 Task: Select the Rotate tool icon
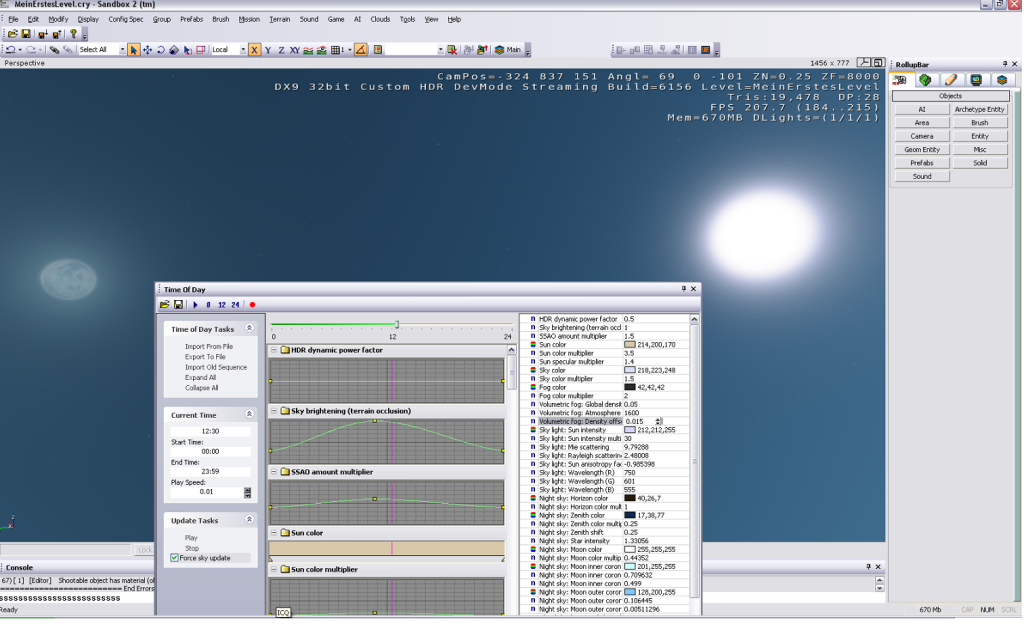click(x=161, y=50)
